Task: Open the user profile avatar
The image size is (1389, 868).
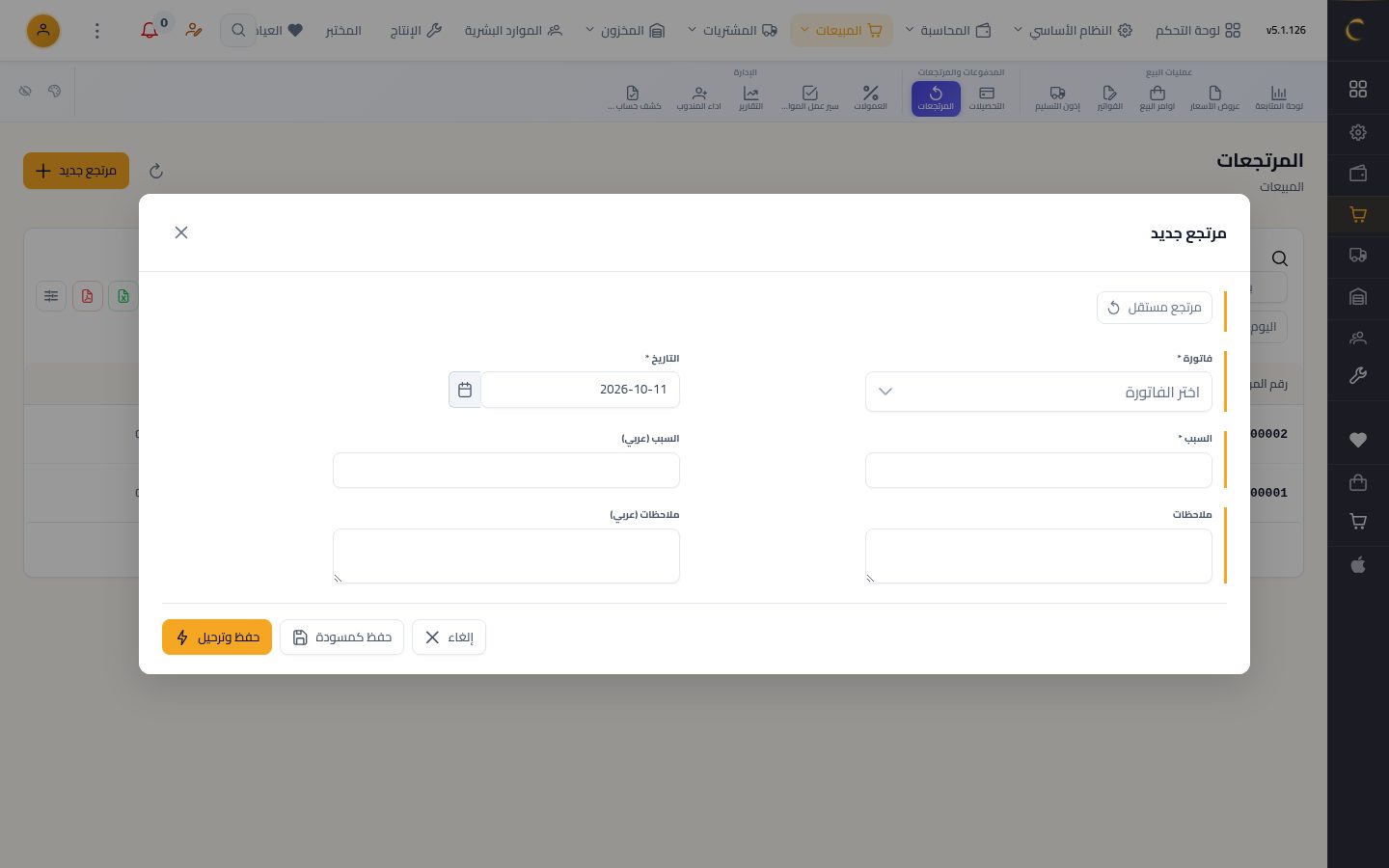Action: (43, 30)
